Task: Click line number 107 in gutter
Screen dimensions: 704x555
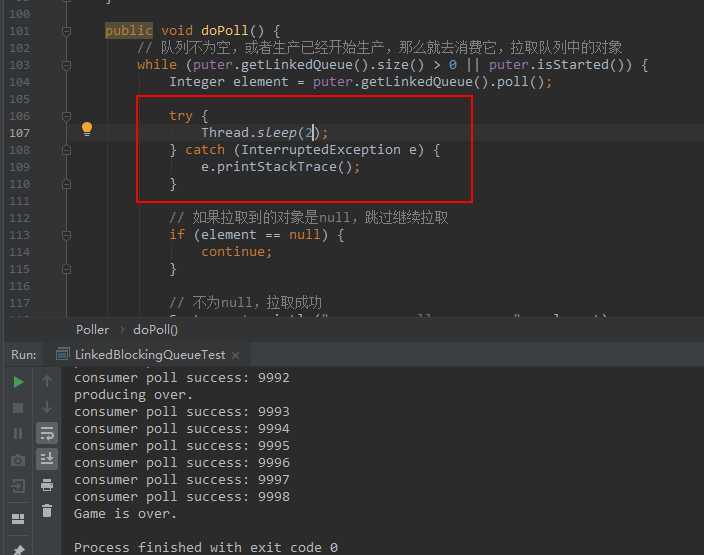Action: point(19,133)
